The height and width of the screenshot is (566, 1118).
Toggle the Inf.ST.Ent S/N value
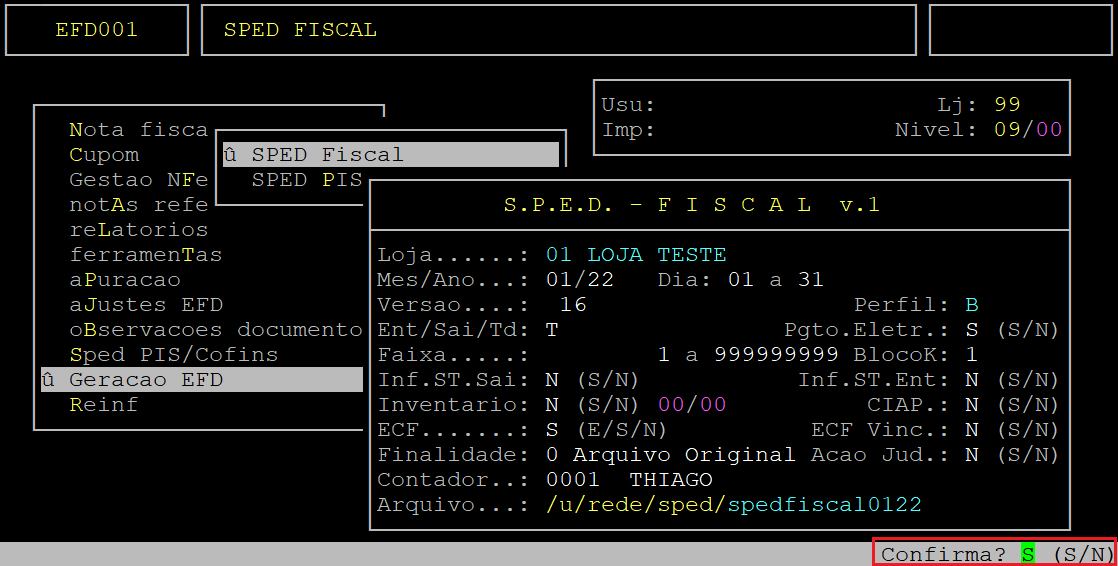click(971, 379)
